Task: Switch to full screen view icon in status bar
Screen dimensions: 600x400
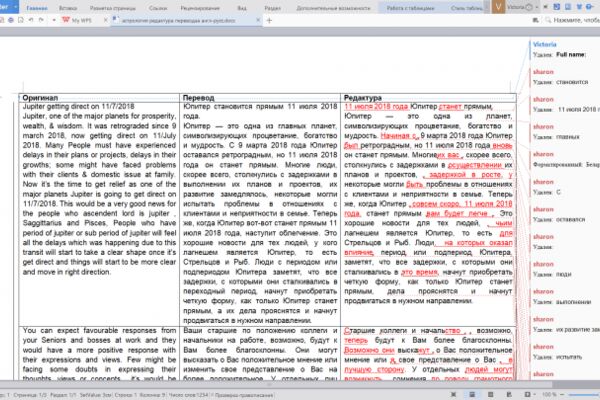Action: click(x=453, y=394)
